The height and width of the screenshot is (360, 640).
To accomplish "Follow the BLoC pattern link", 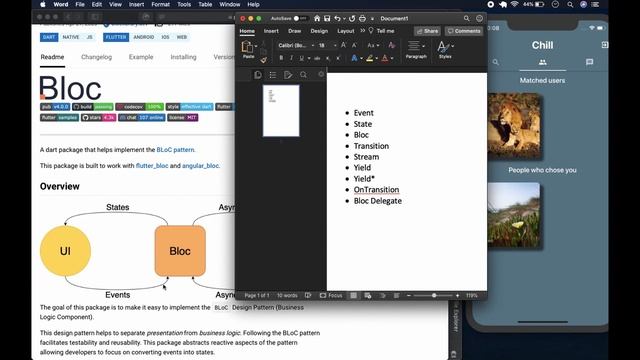I will click(x=175, y=150).
